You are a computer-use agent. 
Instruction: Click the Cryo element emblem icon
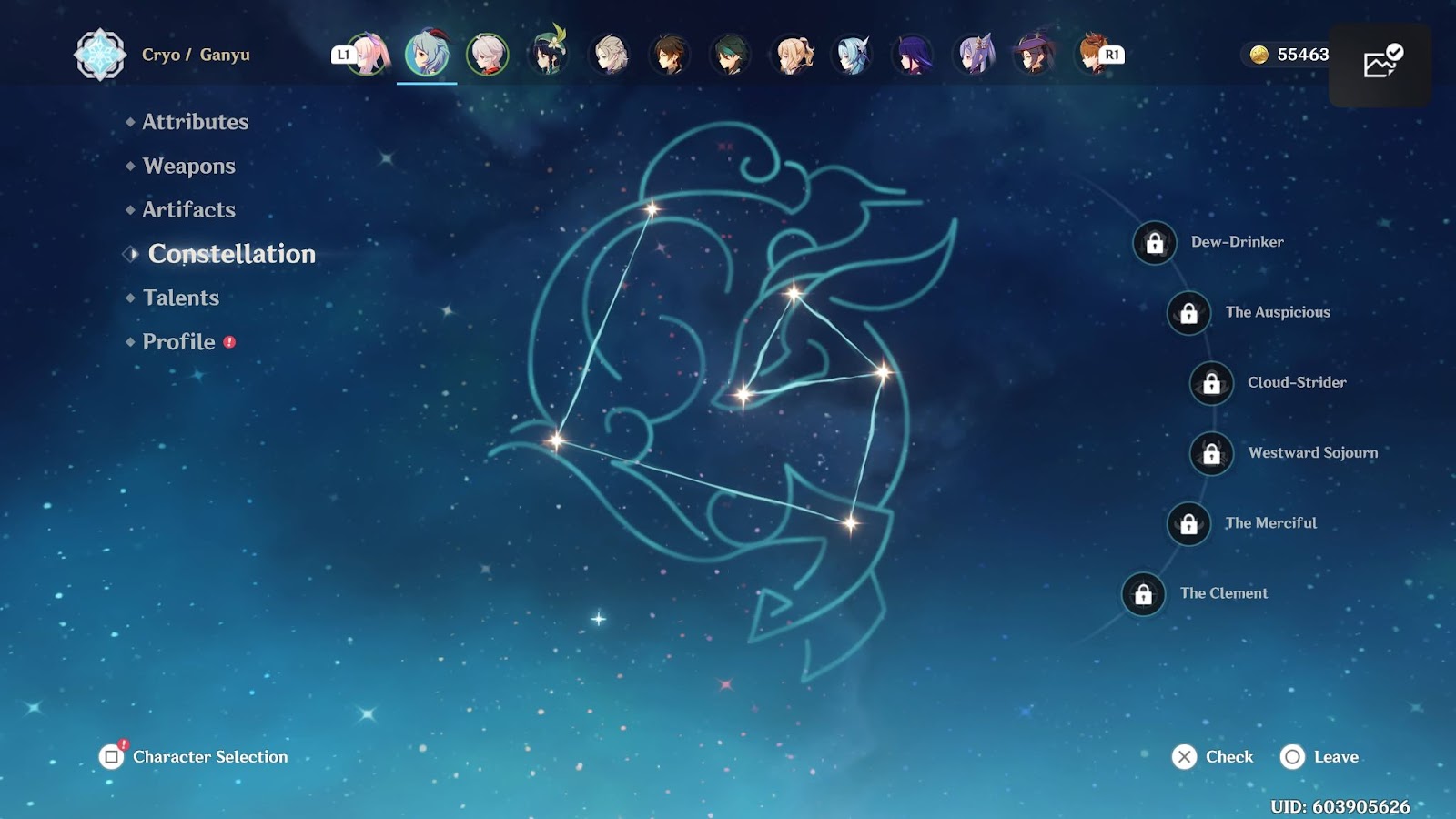point(100,55)
